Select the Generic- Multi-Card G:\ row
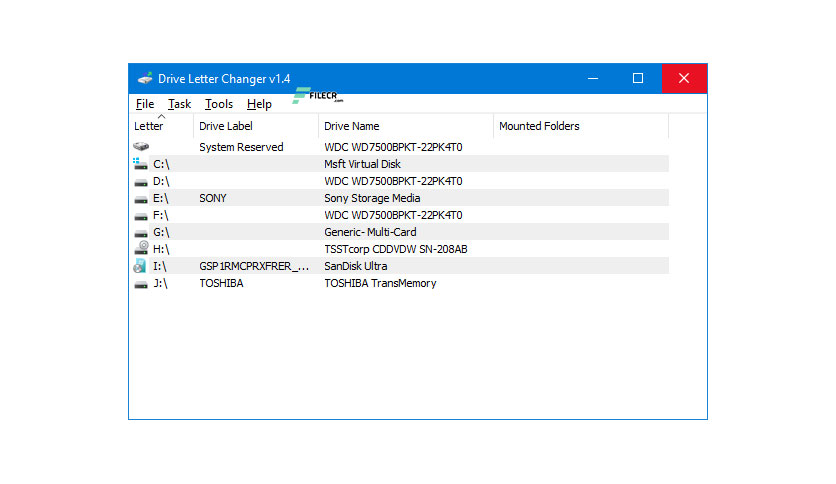The width and height of the screenshot is (836, 484). pyautogui.click(x=399, y=232)
